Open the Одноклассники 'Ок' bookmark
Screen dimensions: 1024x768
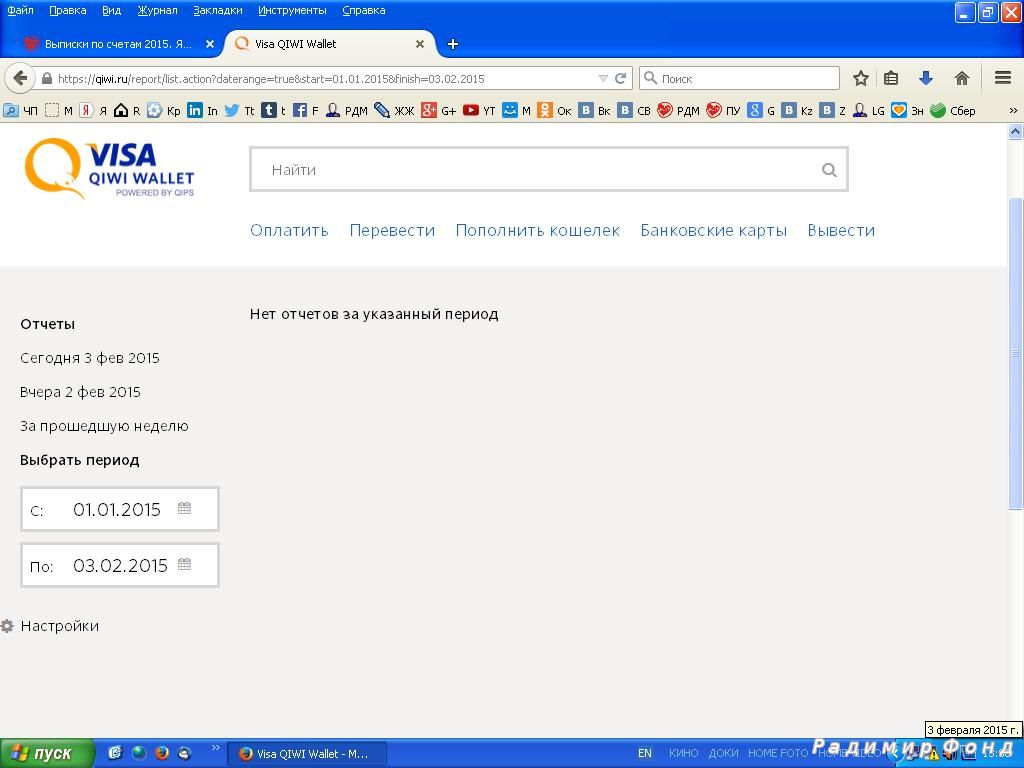click(x=554, y=110)
